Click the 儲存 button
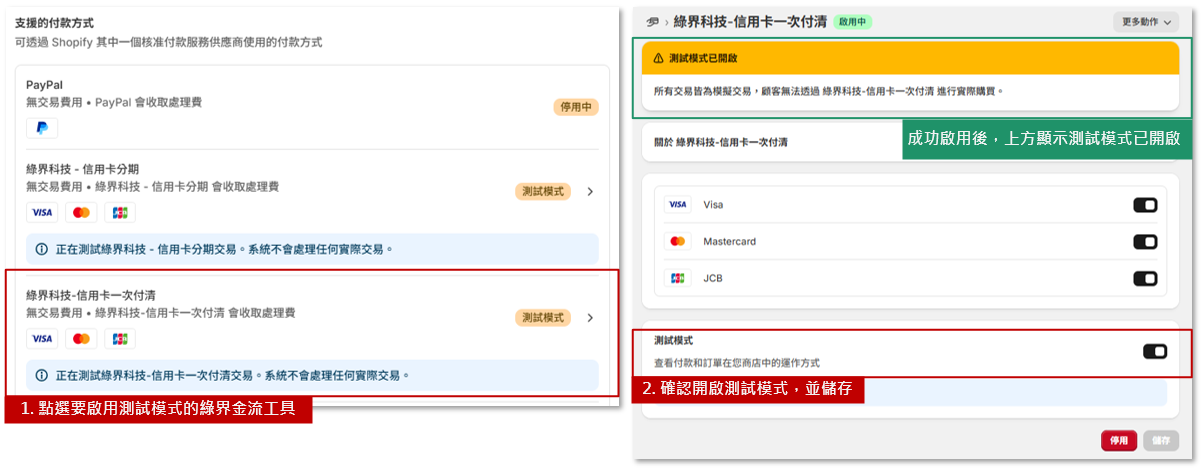1204x473 pixels. (x=1161, y=441)
